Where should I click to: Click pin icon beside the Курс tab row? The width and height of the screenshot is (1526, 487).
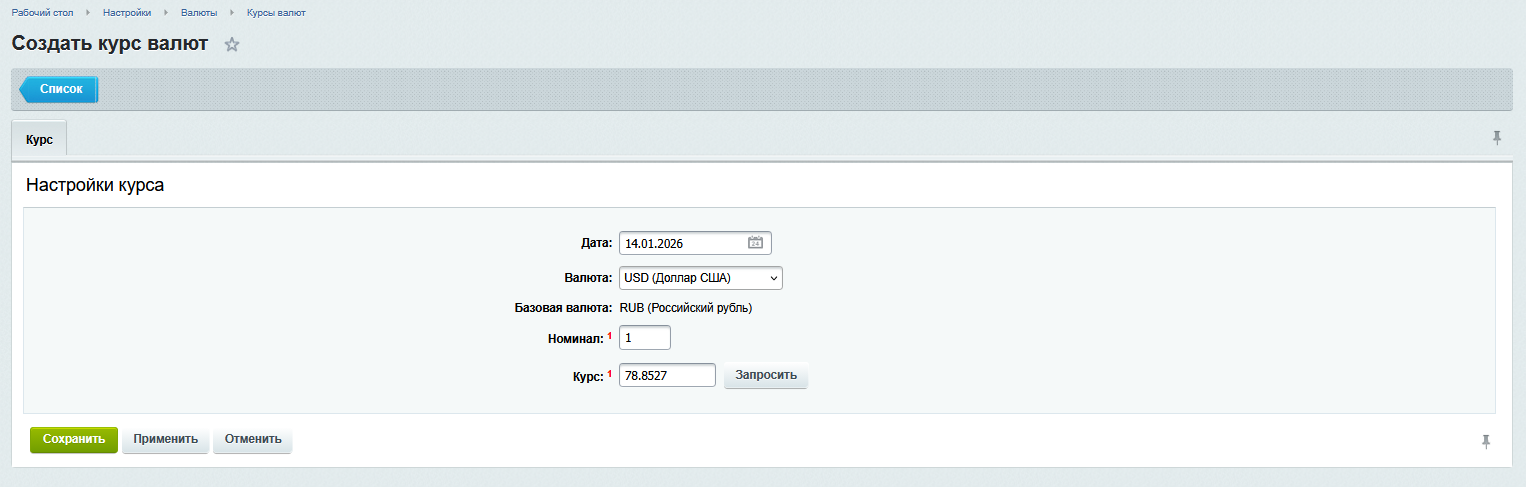pos(1497,138)
